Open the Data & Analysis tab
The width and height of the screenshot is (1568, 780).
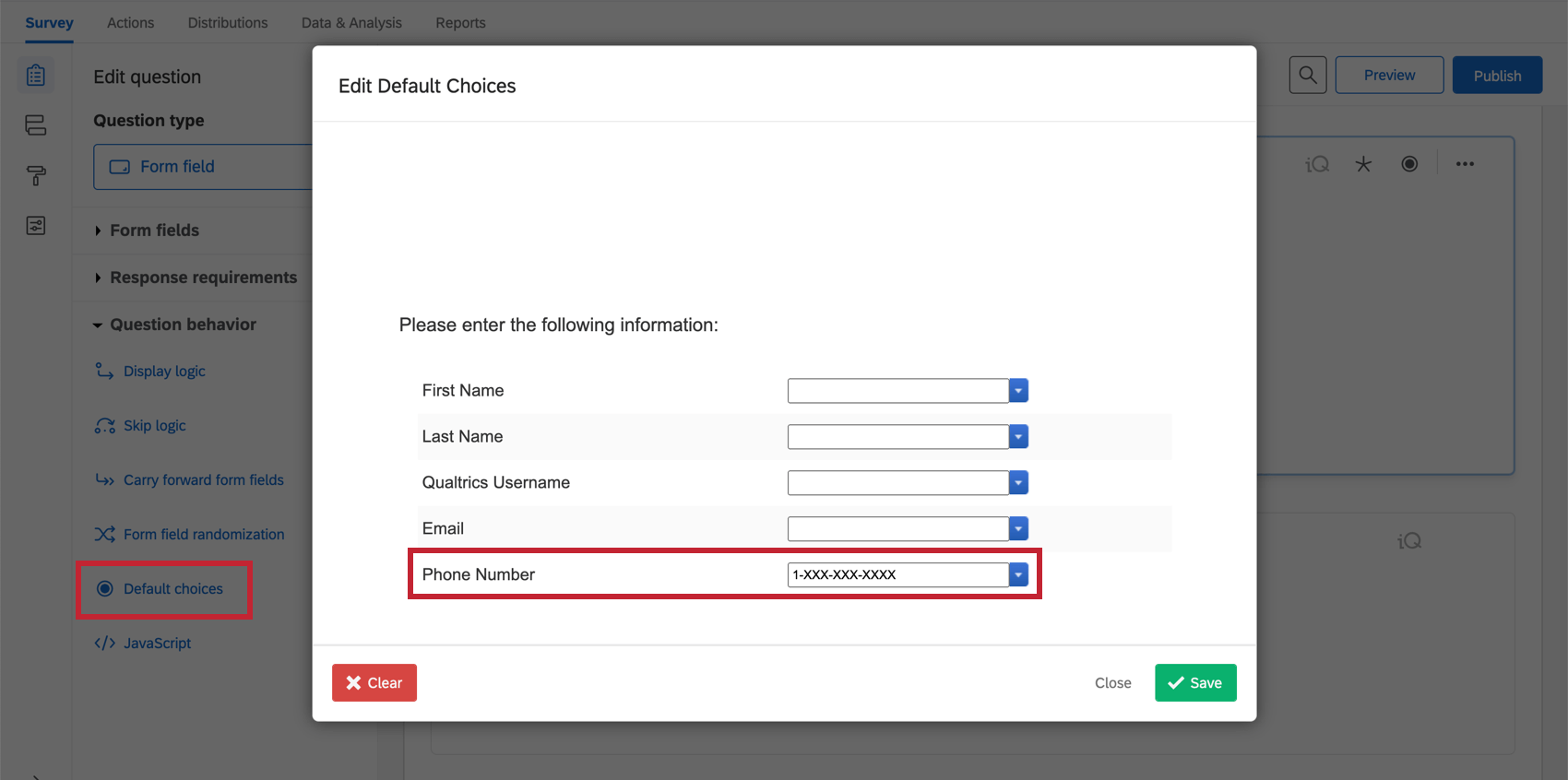351,23
